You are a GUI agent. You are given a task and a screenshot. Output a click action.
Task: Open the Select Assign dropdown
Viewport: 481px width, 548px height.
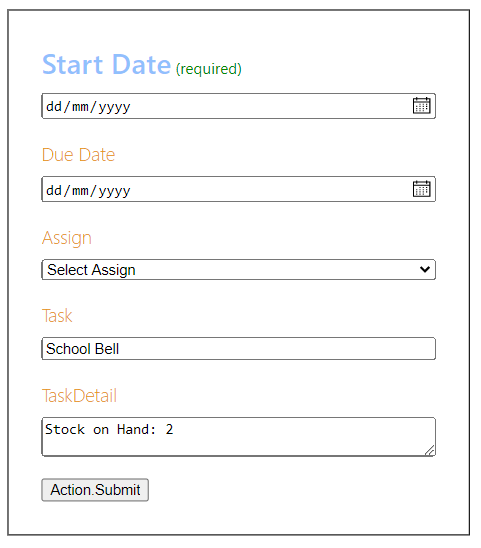click(238, 269)
